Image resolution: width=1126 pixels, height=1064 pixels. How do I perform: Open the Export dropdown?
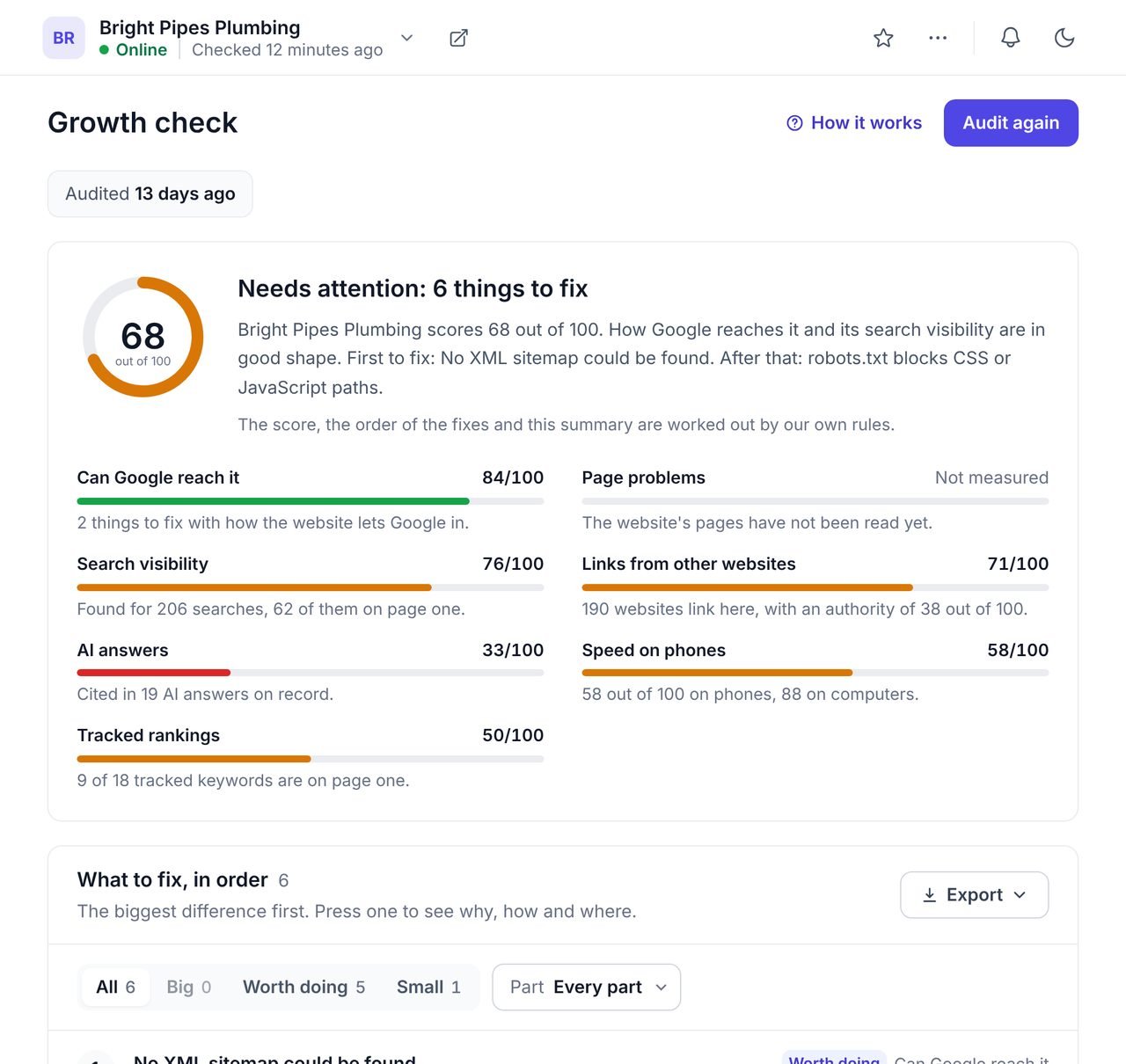[x=975, y=895]
